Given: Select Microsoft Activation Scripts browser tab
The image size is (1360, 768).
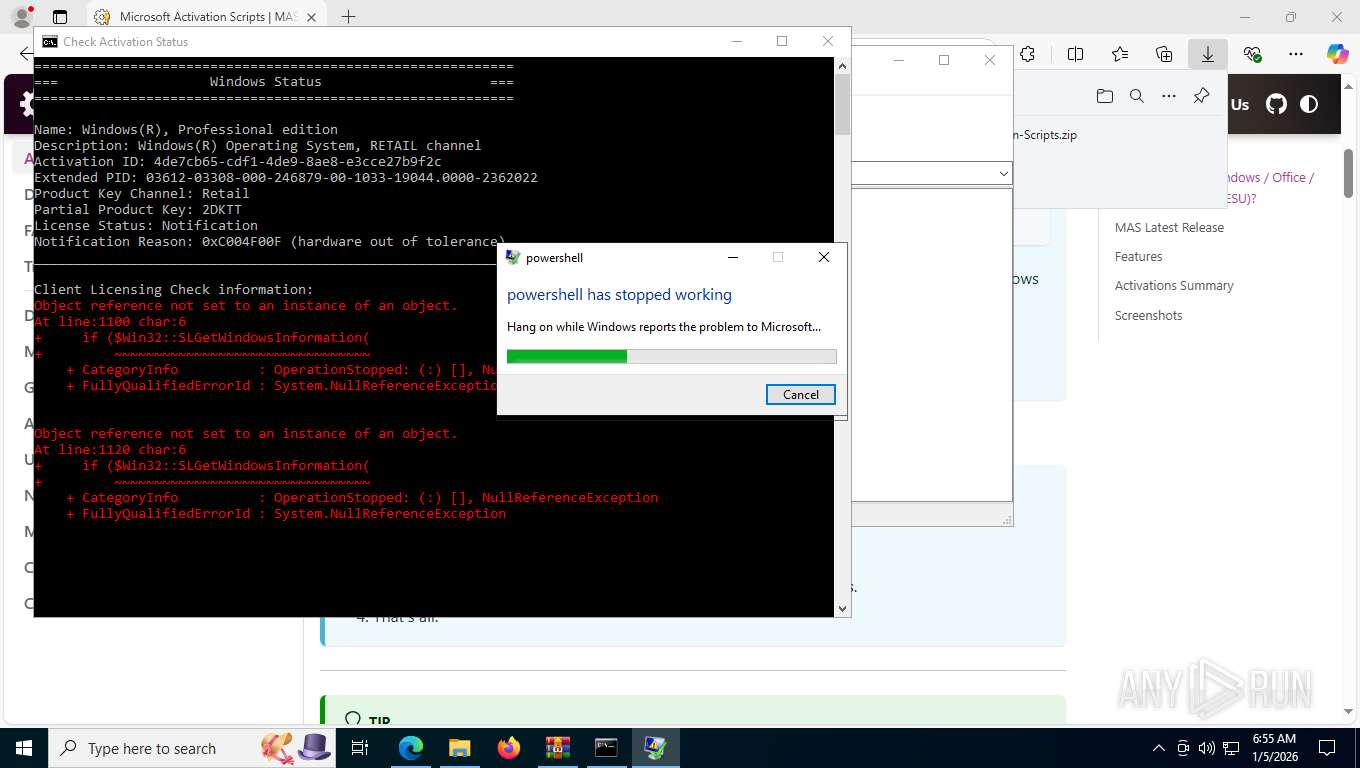Looking at the screenshot, I should point(207,17).
